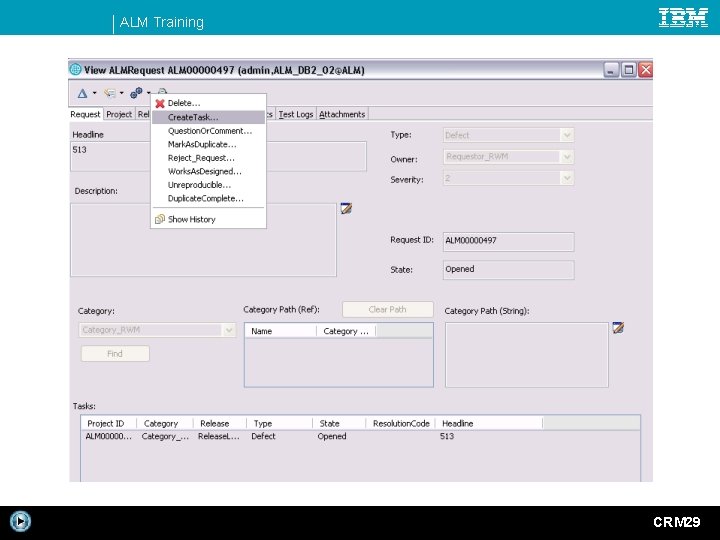Open the dropdown arrow beside the triangle icon
Screen dimensions: 720x540
pyautogui.click(x=95, y=93)
